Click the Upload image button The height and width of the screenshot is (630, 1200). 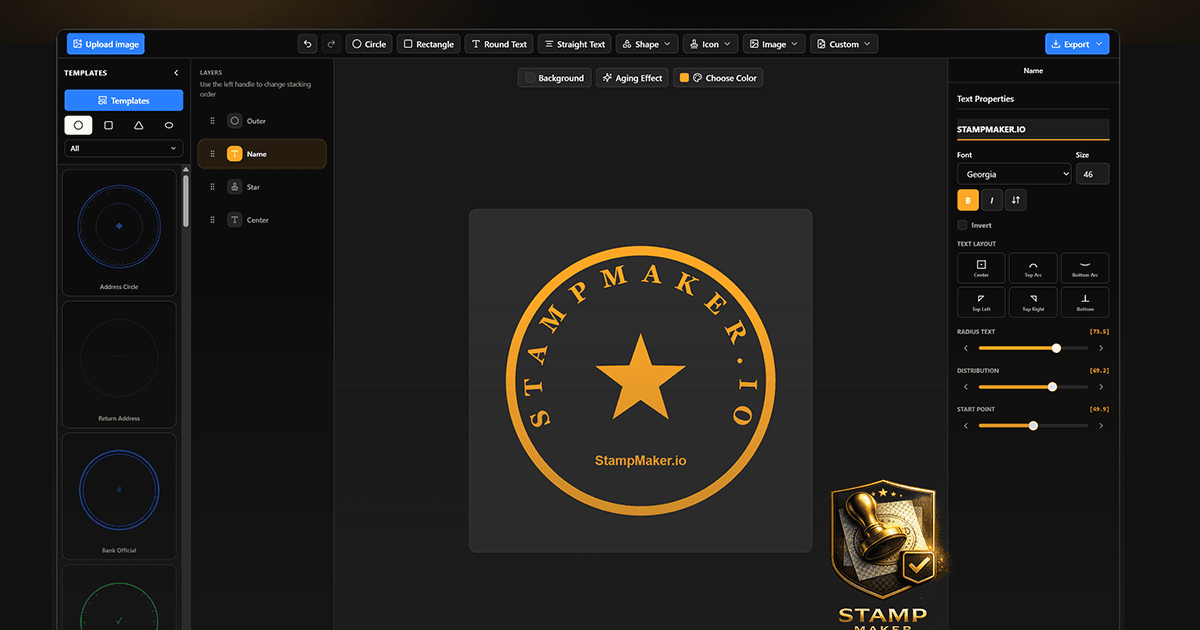pos(105,43)
